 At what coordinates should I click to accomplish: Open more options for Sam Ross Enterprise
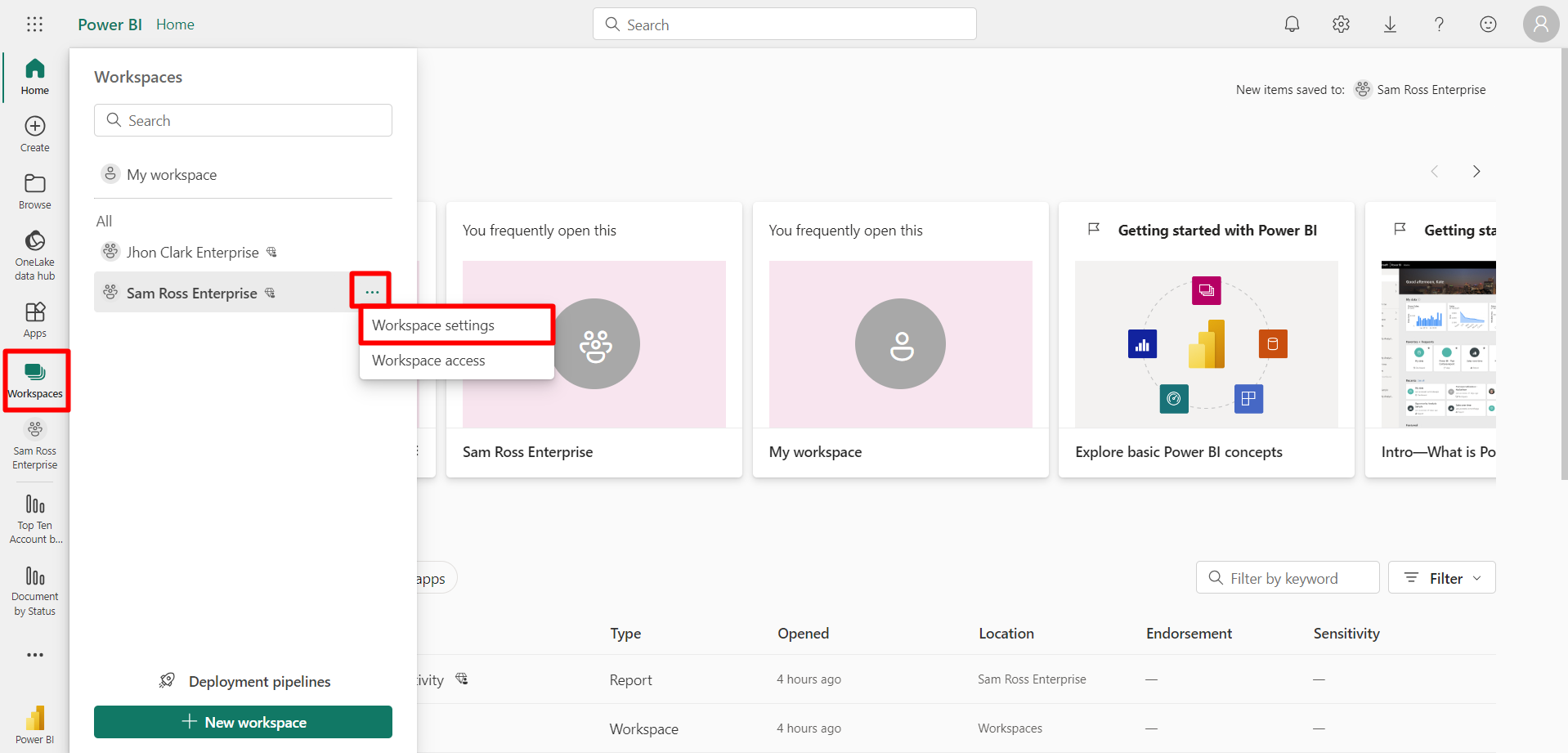(x=372, y=292)
